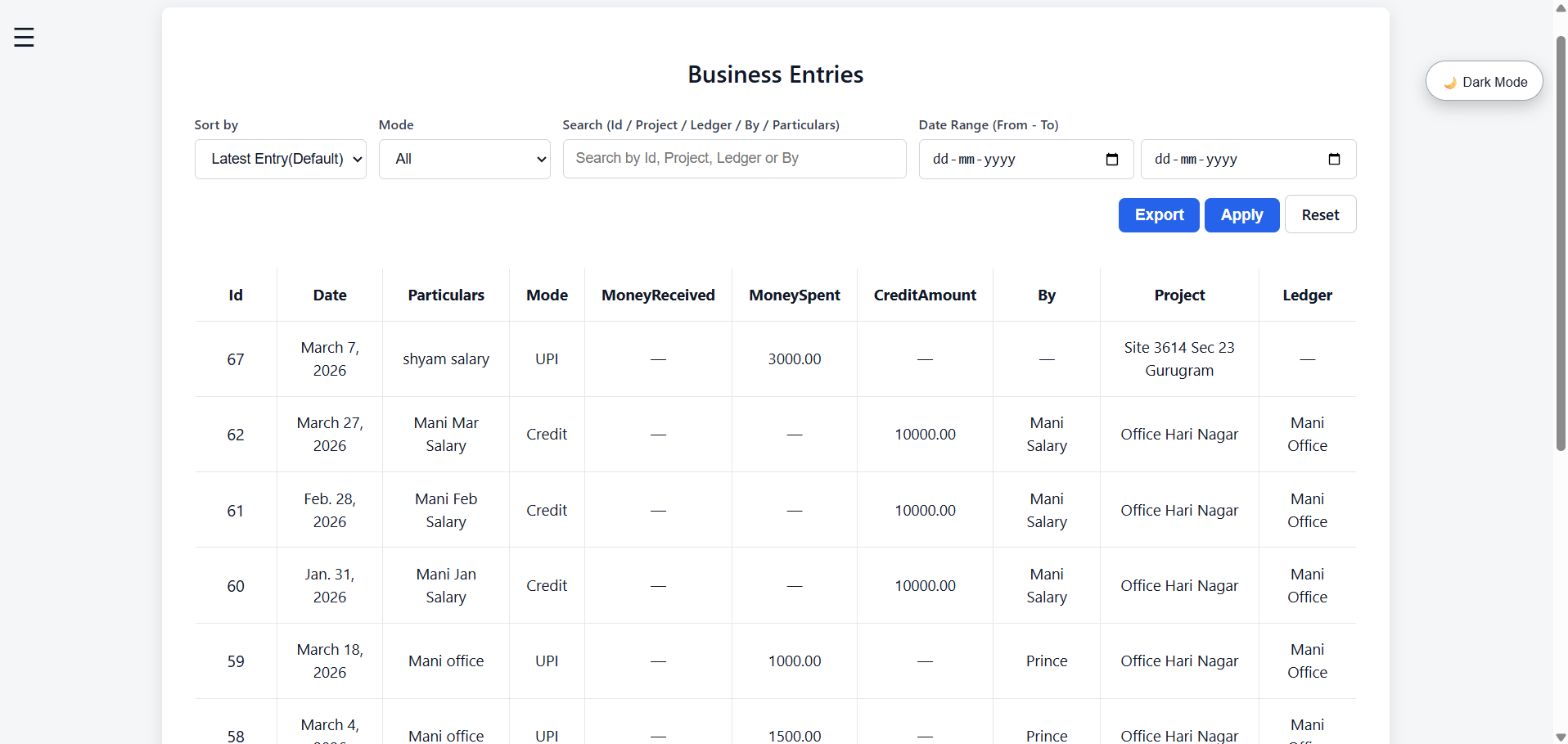Open the From date calendar picker icon
Viewport: 1568px width, 744px height.
point(1111,160)
